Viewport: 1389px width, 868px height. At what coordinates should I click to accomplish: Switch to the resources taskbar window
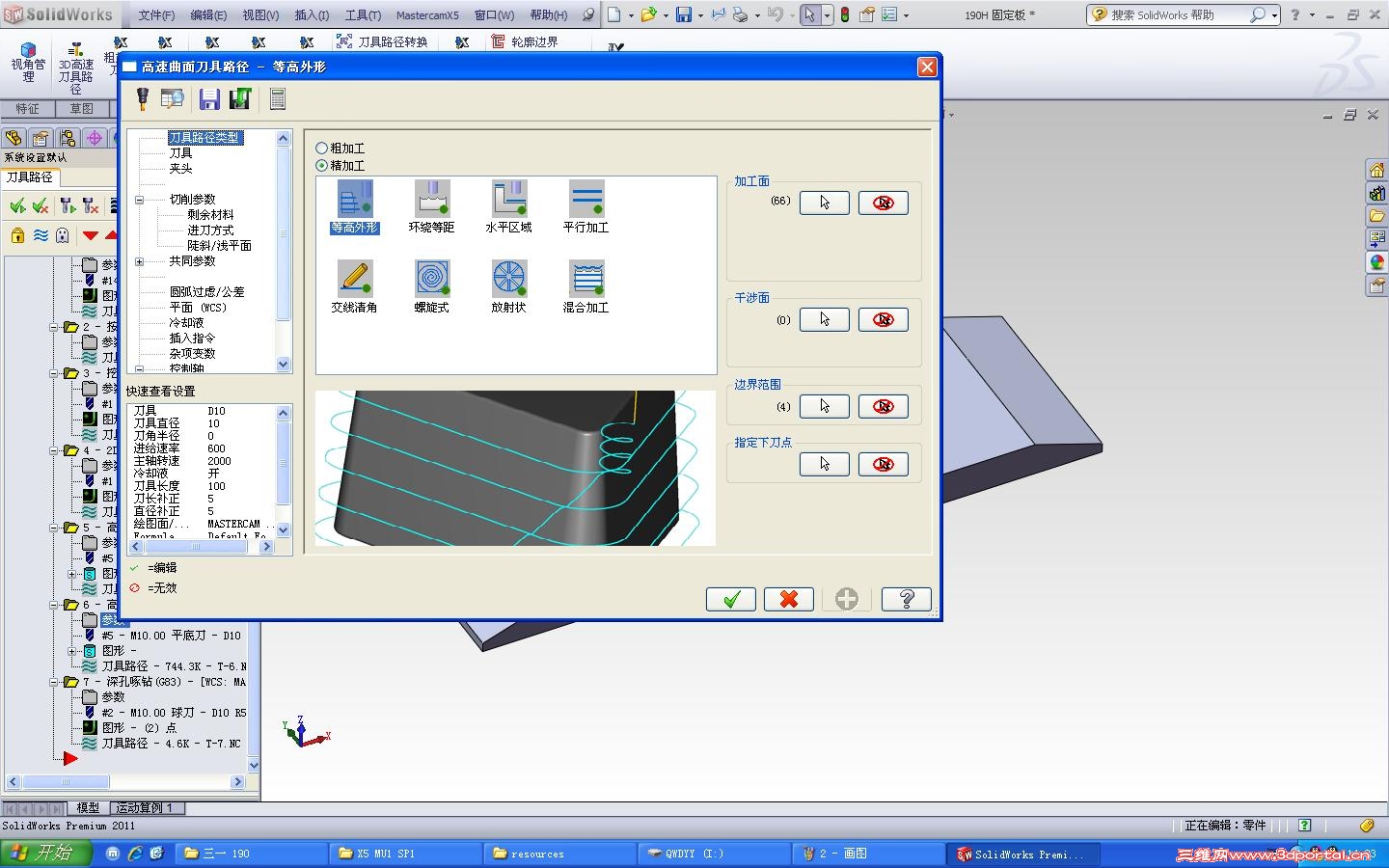tap(559, 854)
